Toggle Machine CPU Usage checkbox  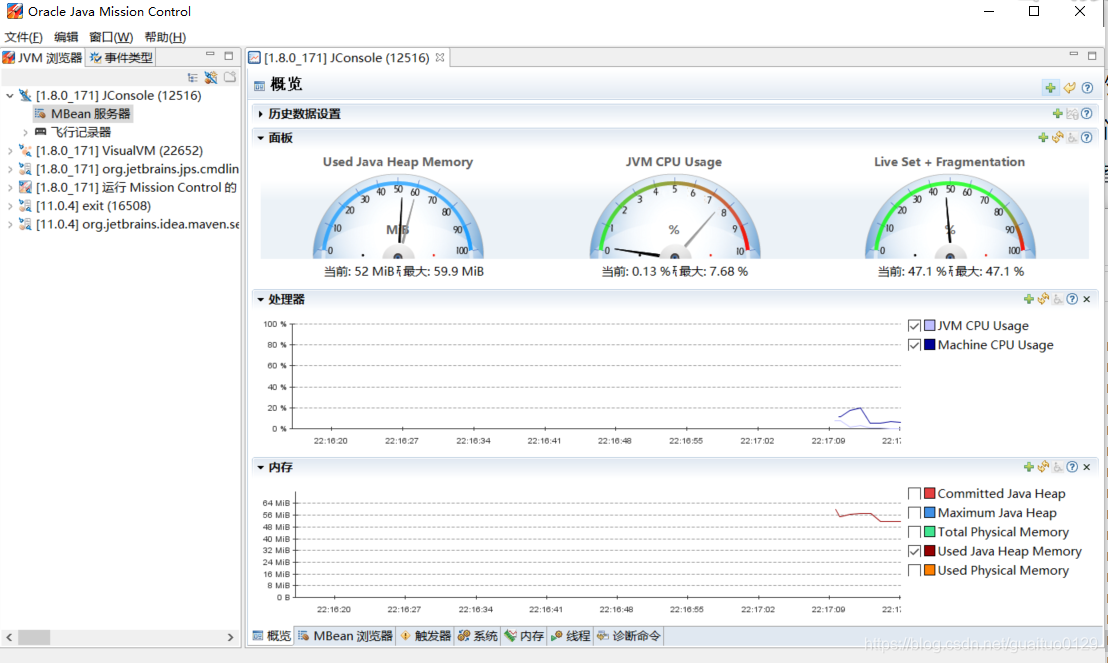point(914,345)
